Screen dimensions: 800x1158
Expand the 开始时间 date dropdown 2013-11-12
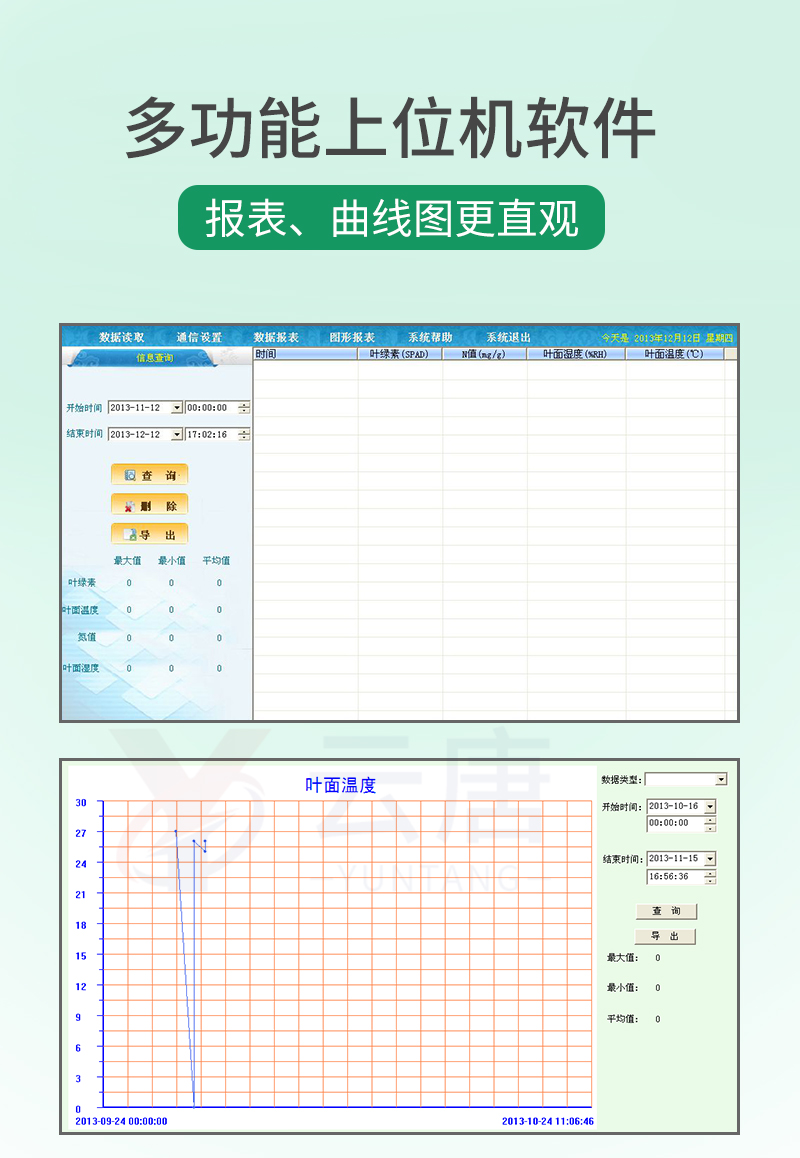coord(177,408)
